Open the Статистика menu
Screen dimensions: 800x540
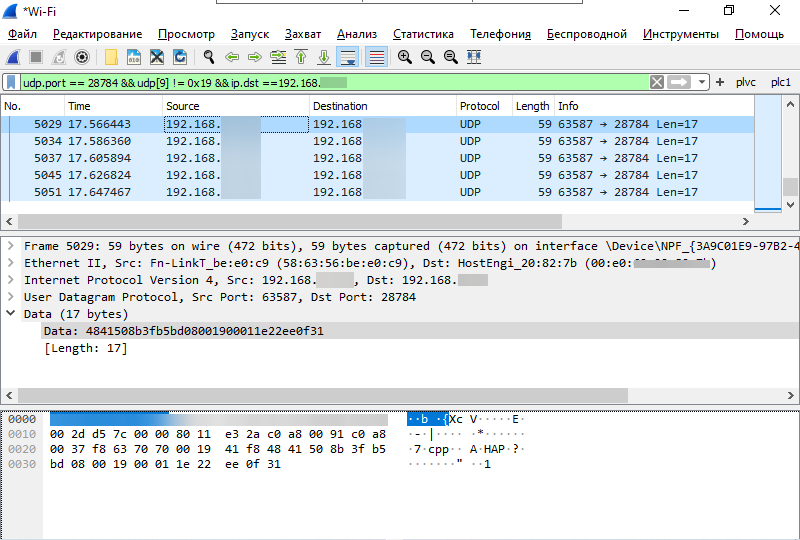click(423, 34)
